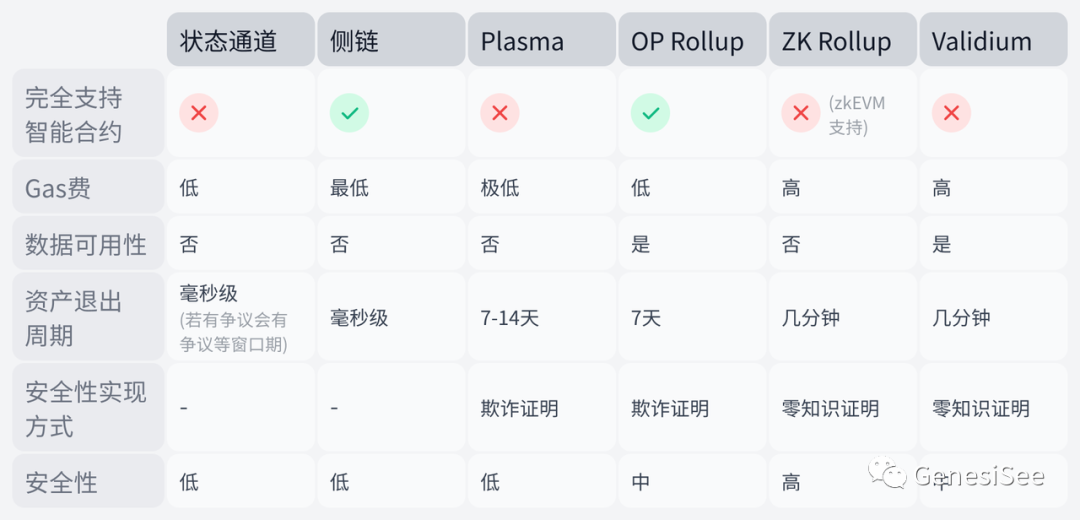This screenshot has height=520, width=1080.
Task: Click the zkEVM 支持 note text
Action: 857,115
